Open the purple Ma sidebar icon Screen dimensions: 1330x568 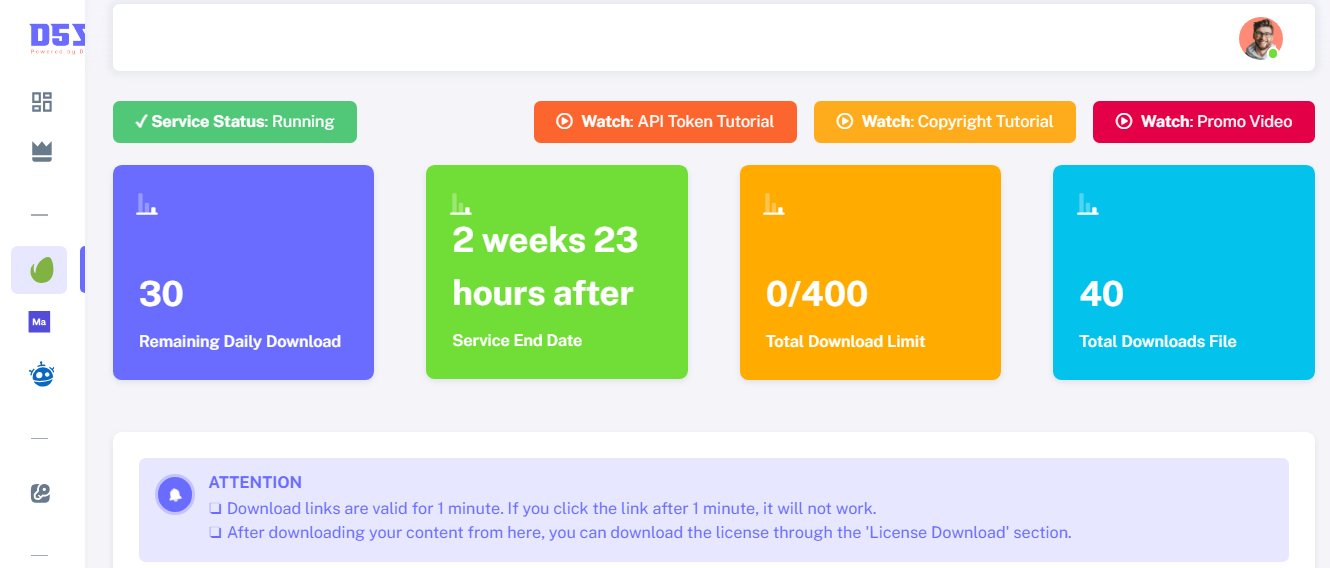coord(40,322)
